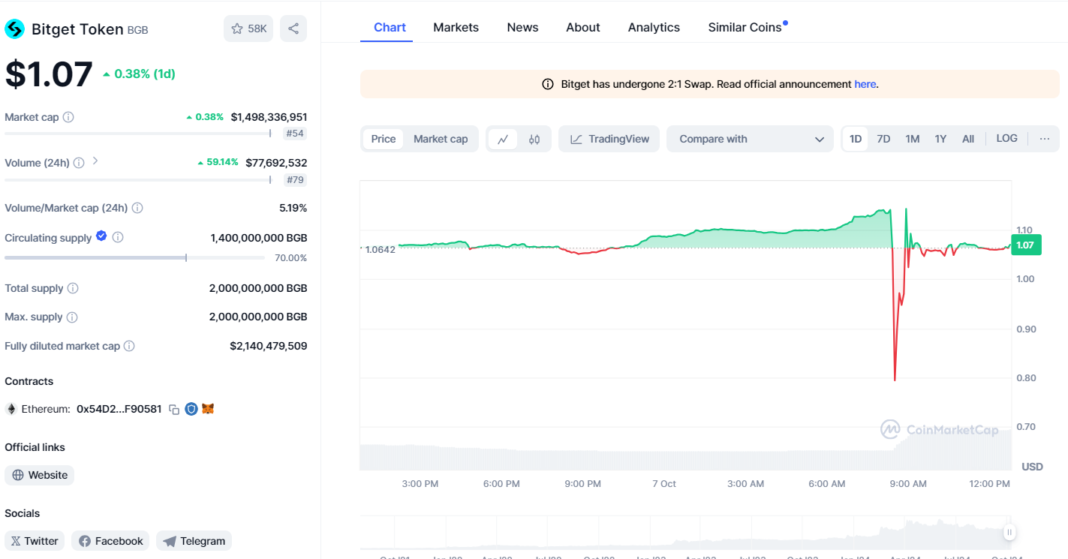Open Volume (24h) info icon

[x=79, y=163]
